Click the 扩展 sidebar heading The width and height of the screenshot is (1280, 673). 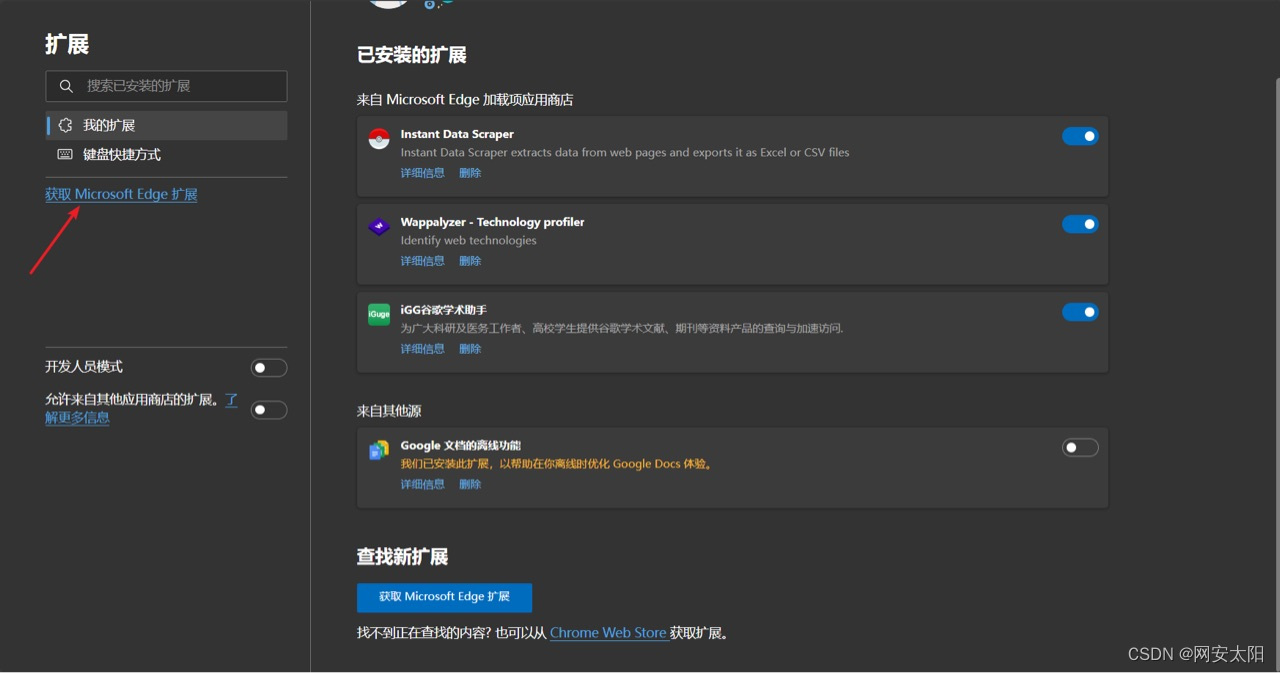(67, 44)
